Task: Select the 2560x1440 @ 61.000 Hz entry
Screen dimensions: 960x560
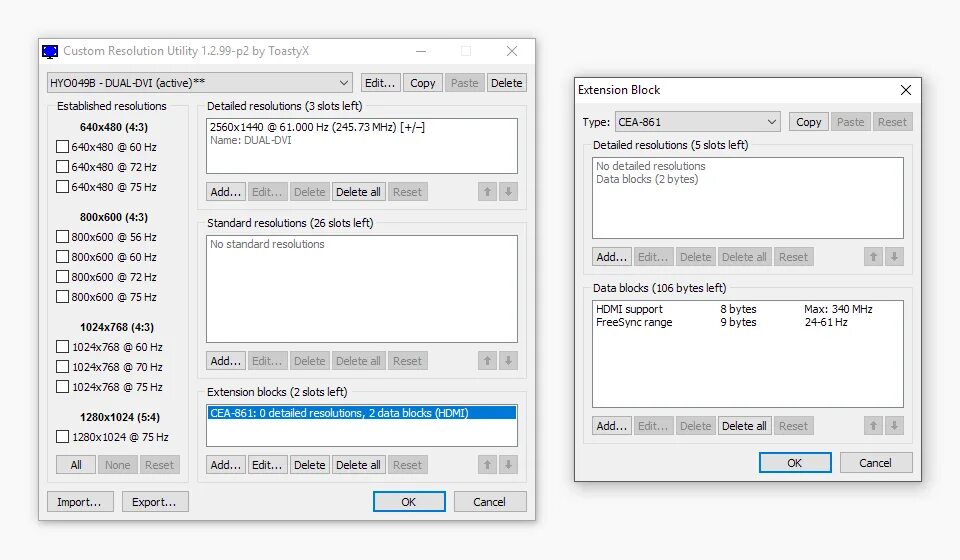Action: coord(361,127)
